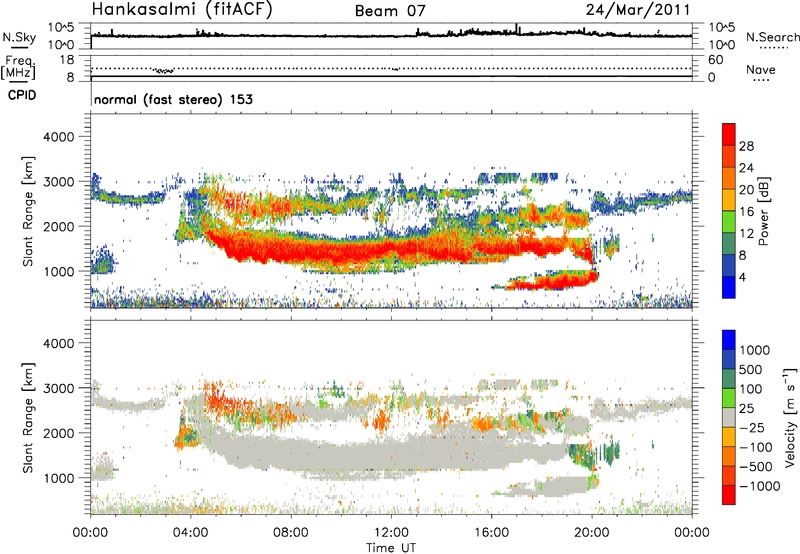Click the 'Hankasalmi (fitACF)' plot title
Viewport: 800px width, 554px height.
(x=182, y=10)
